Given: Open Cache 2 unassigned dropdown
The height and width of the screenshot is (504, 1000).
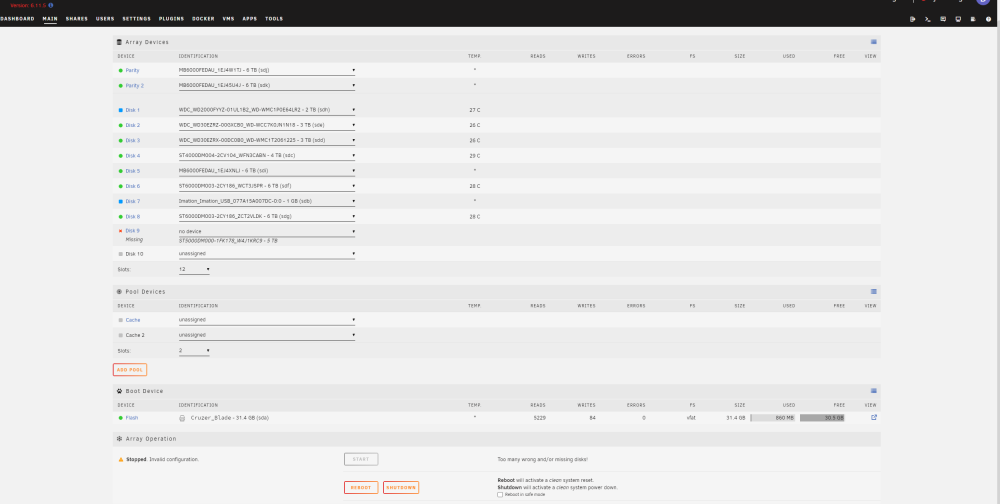Looking at the screenshot, I should 267,335.
